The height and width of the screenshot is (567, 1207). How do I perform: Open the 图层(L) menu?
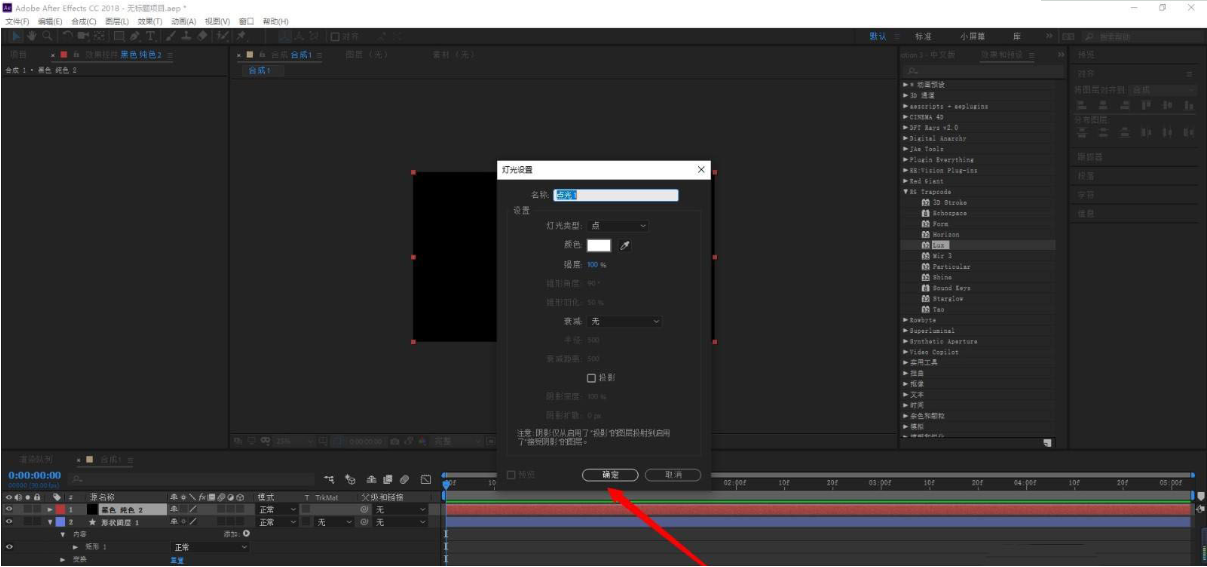point(118,21)
